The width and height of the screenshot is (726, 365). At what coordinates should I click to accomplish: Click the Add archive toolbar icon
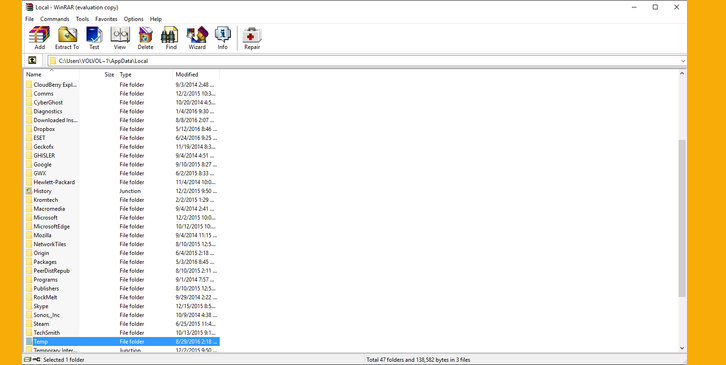[39, 35]
